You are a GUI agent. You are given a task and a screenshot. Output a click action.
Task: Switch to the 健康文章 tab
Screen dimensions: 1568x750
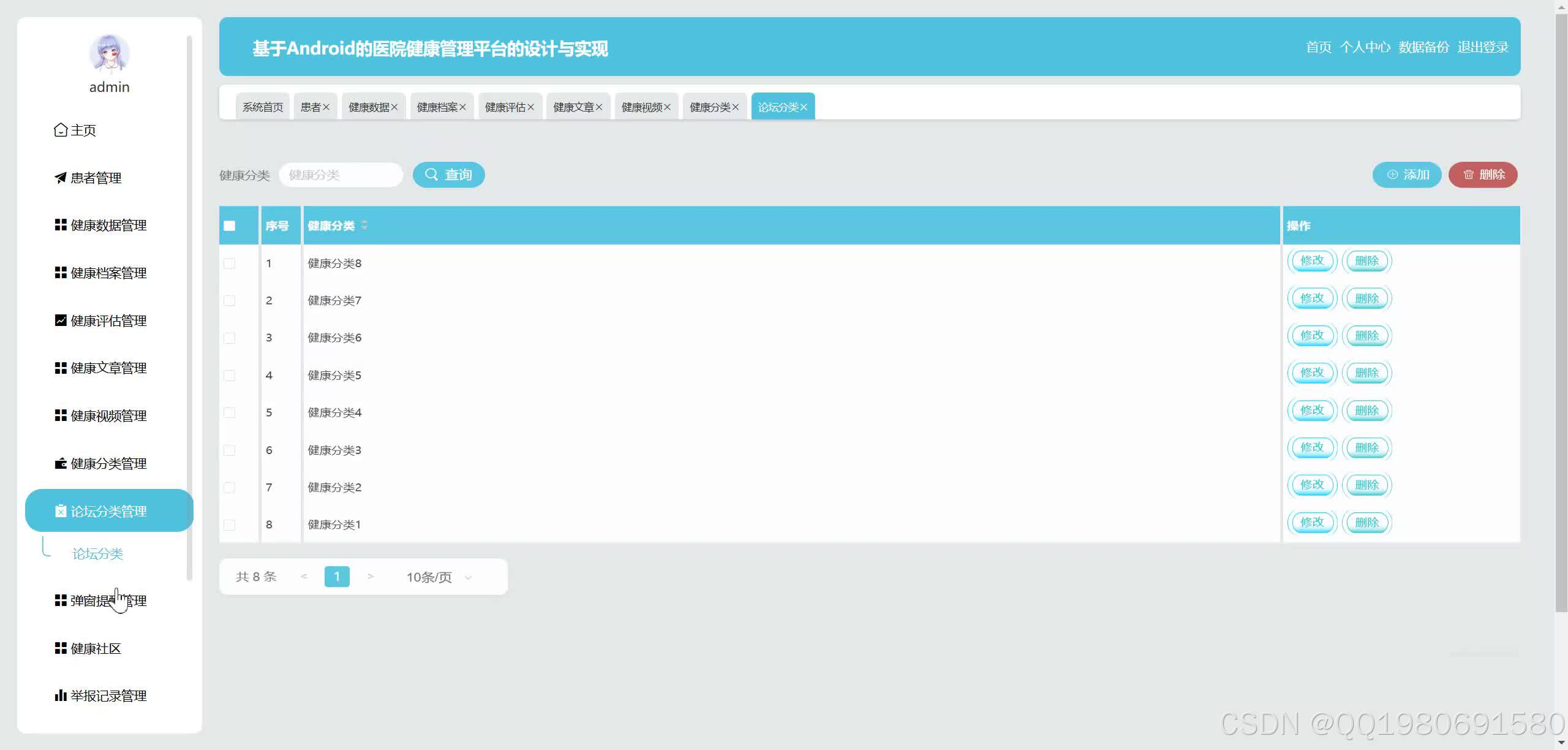point(573,107)
